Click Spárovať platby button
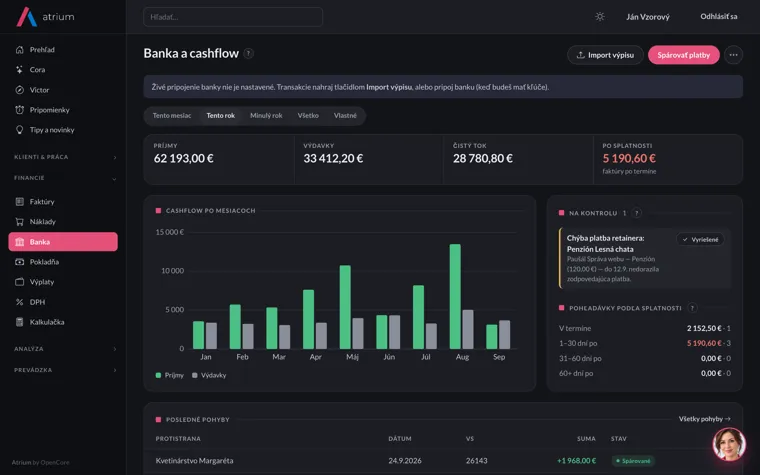This screenshot has height=475, width=760. pos(683,55)
